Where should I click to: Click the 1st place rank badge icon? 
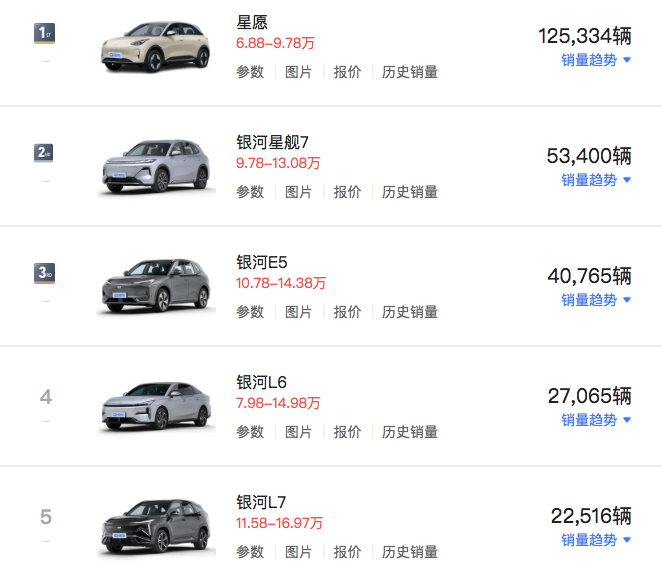pos(44,33)
